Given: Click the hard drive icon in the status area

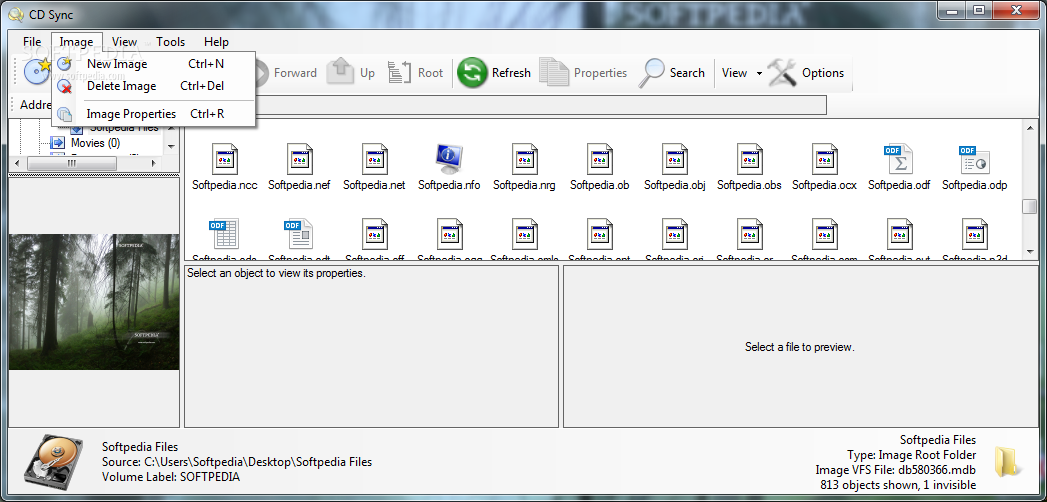Looking at the screenshot, I should [53, 460].
